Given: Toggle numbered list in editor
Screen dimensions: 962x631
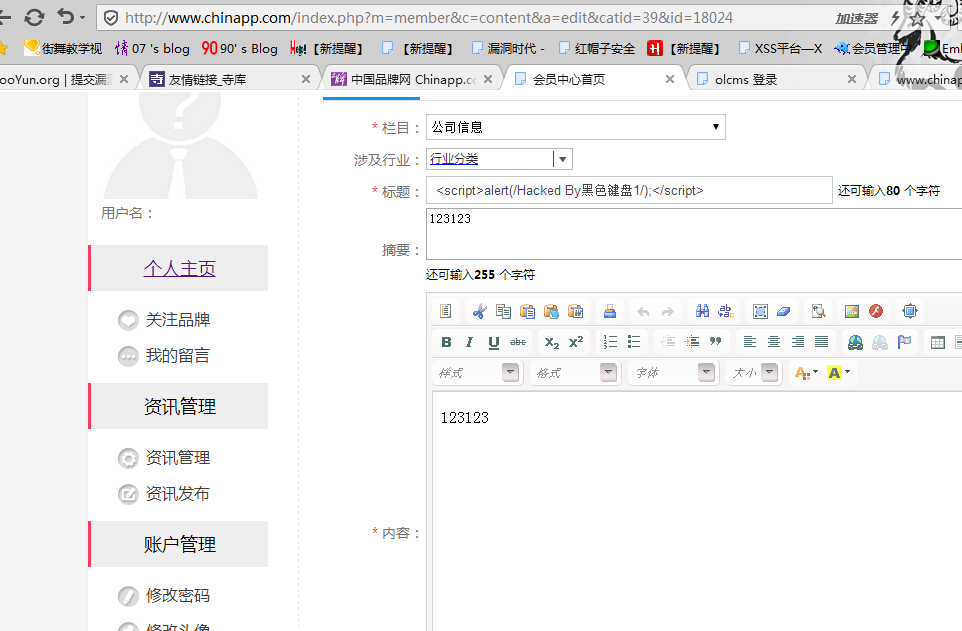Looking at the screenshot, I should click(610, 342).
